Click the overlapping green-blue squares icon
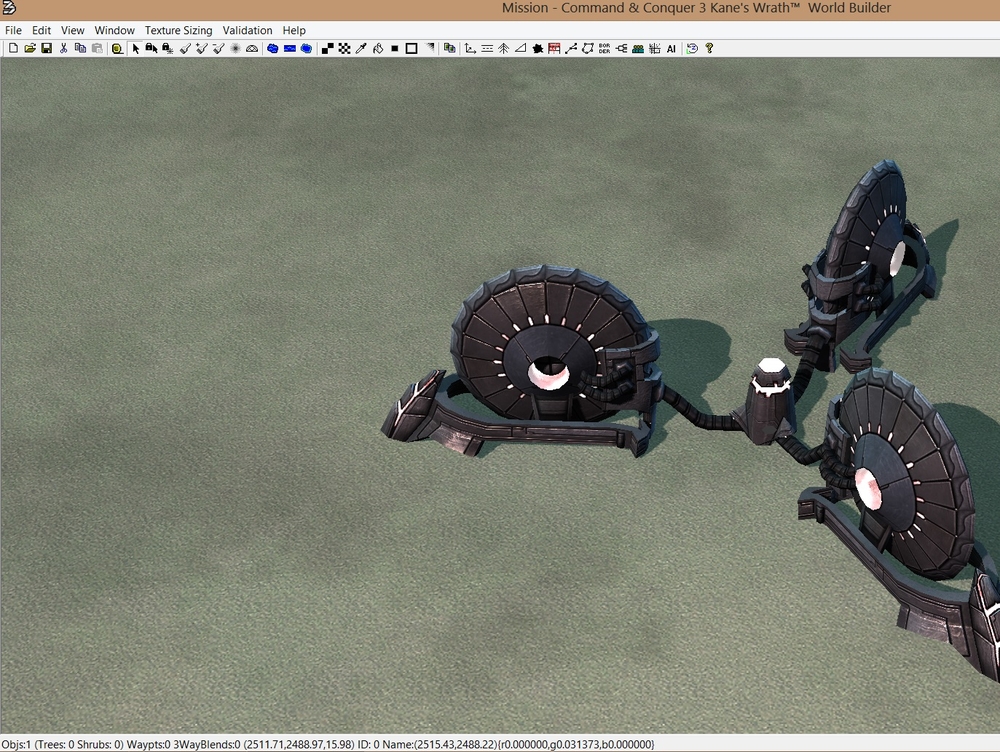The height and width of the screenshot is (752, 1000). [450, 48]
